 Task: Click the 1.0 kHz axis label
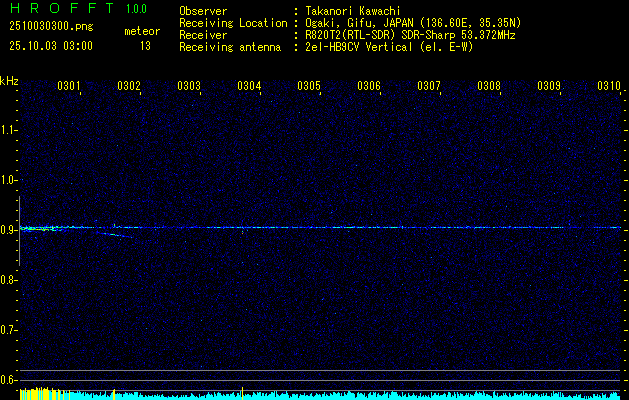point(8,180)
